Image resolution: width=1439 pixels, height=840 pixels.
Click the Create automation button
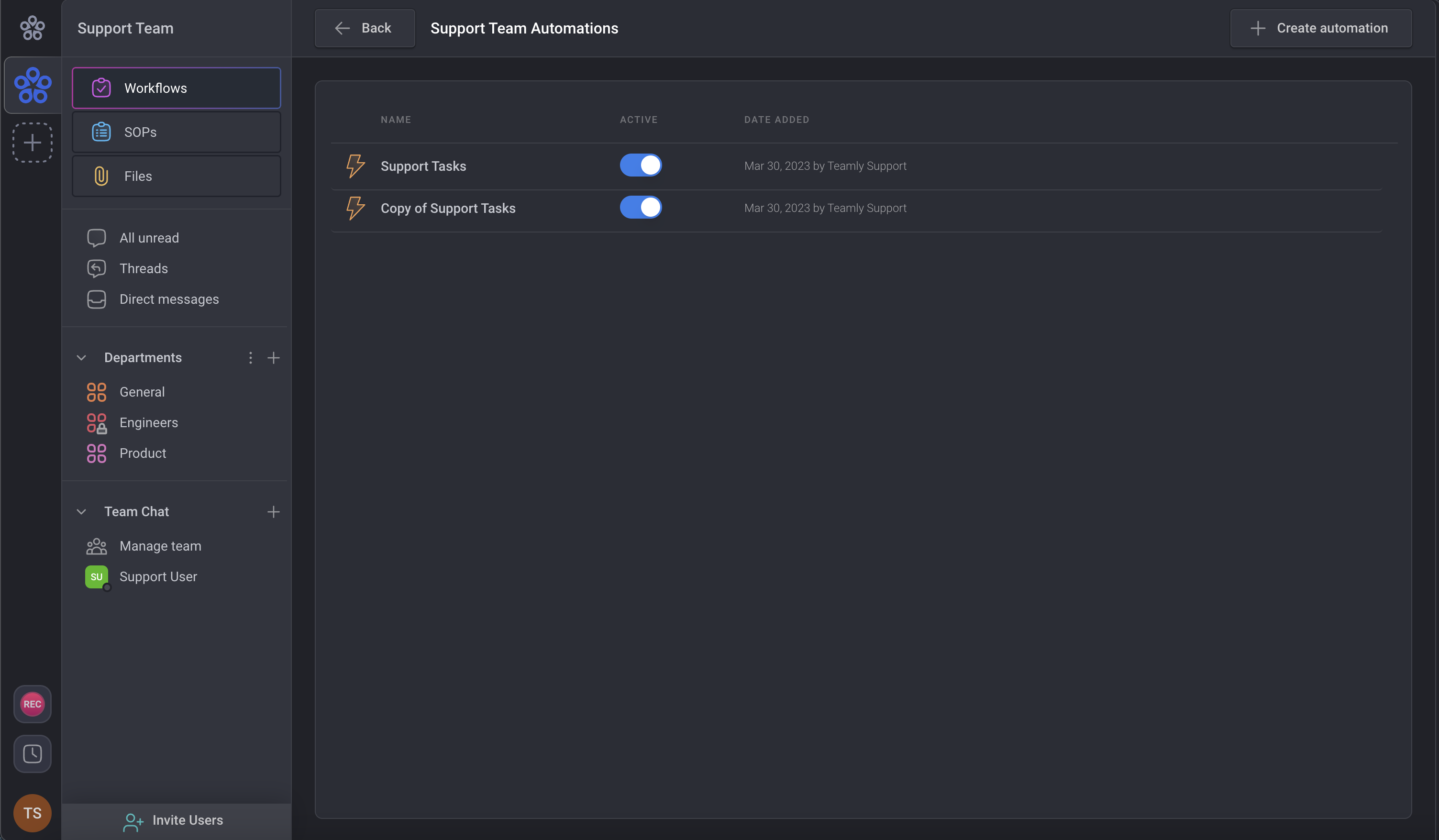[1320, 28]
